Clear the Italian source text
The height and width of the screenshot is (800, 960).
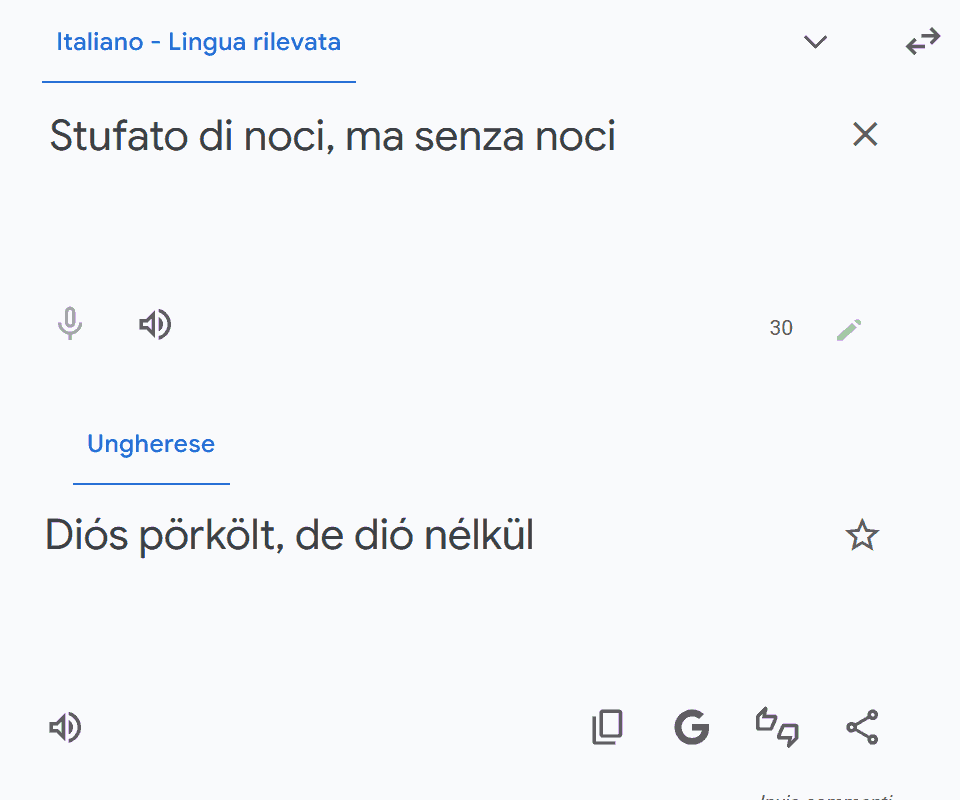[x=864, y=134]
